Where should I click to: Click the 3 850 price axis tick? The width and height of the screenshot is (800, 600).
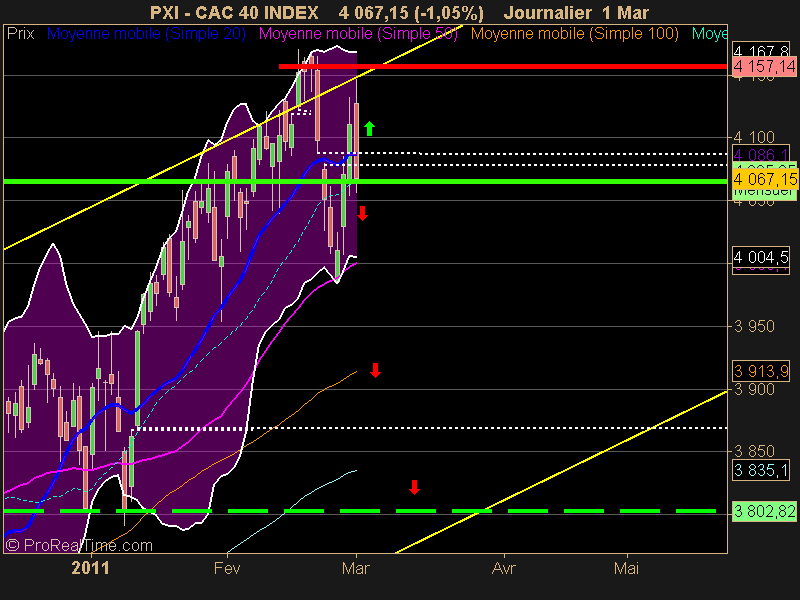pos(754,451)
